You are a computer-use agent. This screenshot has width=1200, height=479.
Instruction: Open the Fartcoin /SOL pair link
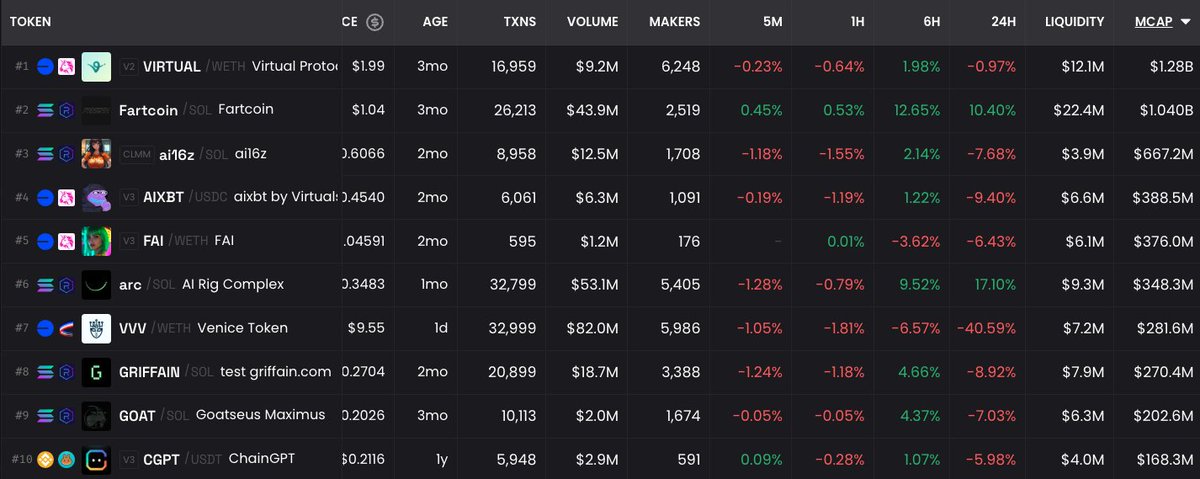164,110
